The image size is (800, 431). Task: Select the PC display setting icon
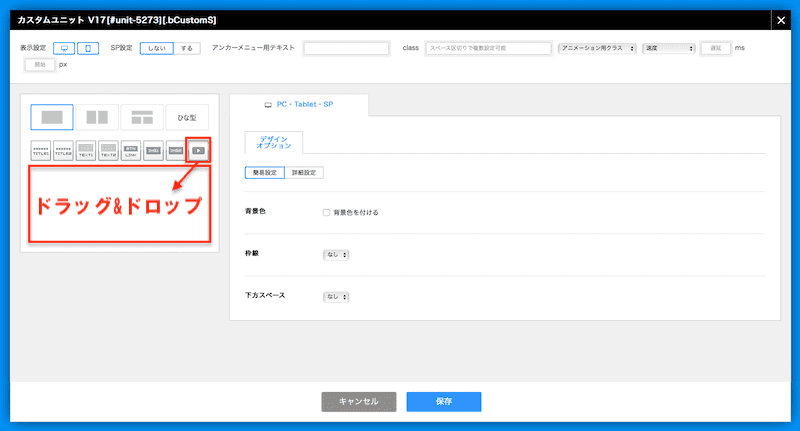tap(65, 48)
